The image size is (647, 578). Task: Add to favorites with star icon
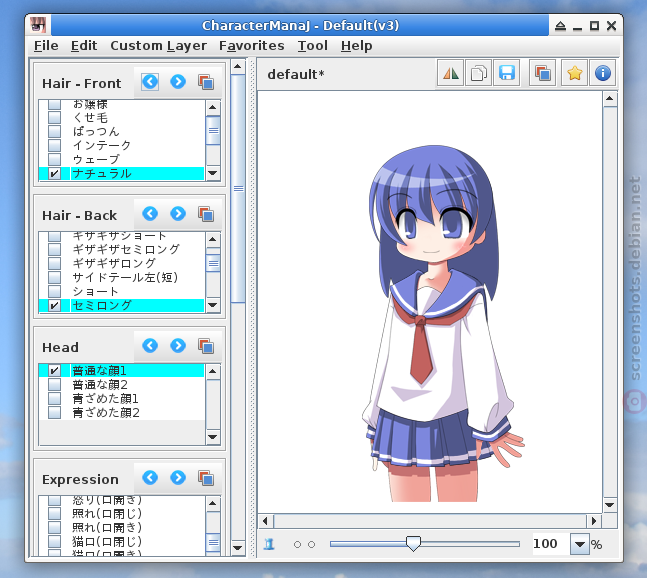[574, 73]
